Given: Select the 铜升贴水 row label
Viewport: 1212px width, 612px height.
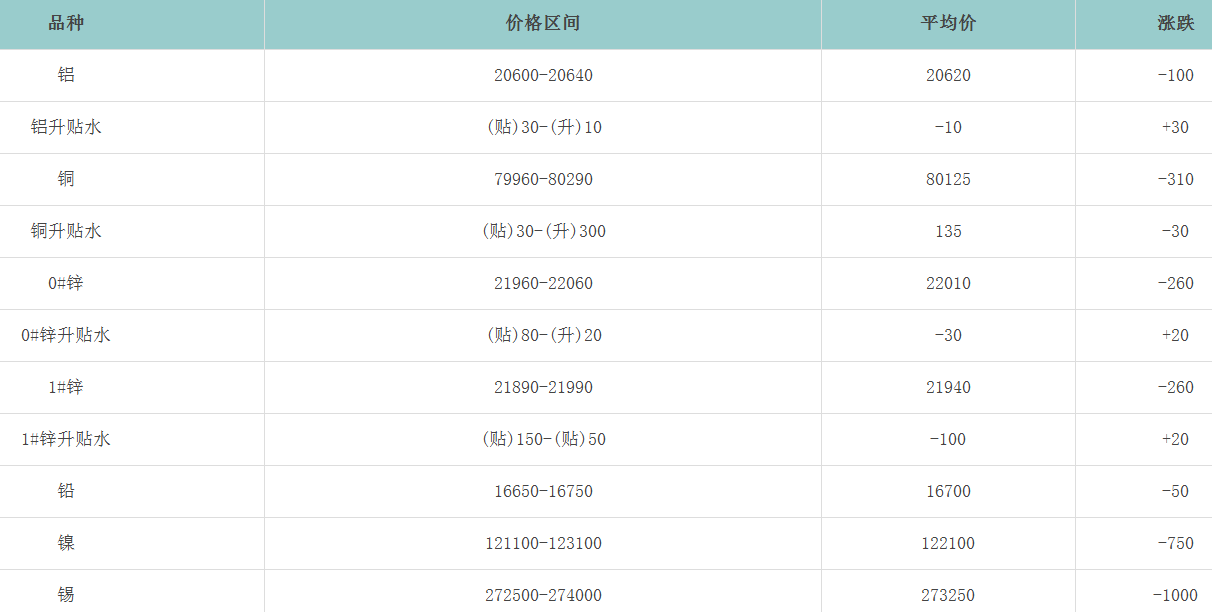Looking at the screenshot, I should (x=66, y=231).
